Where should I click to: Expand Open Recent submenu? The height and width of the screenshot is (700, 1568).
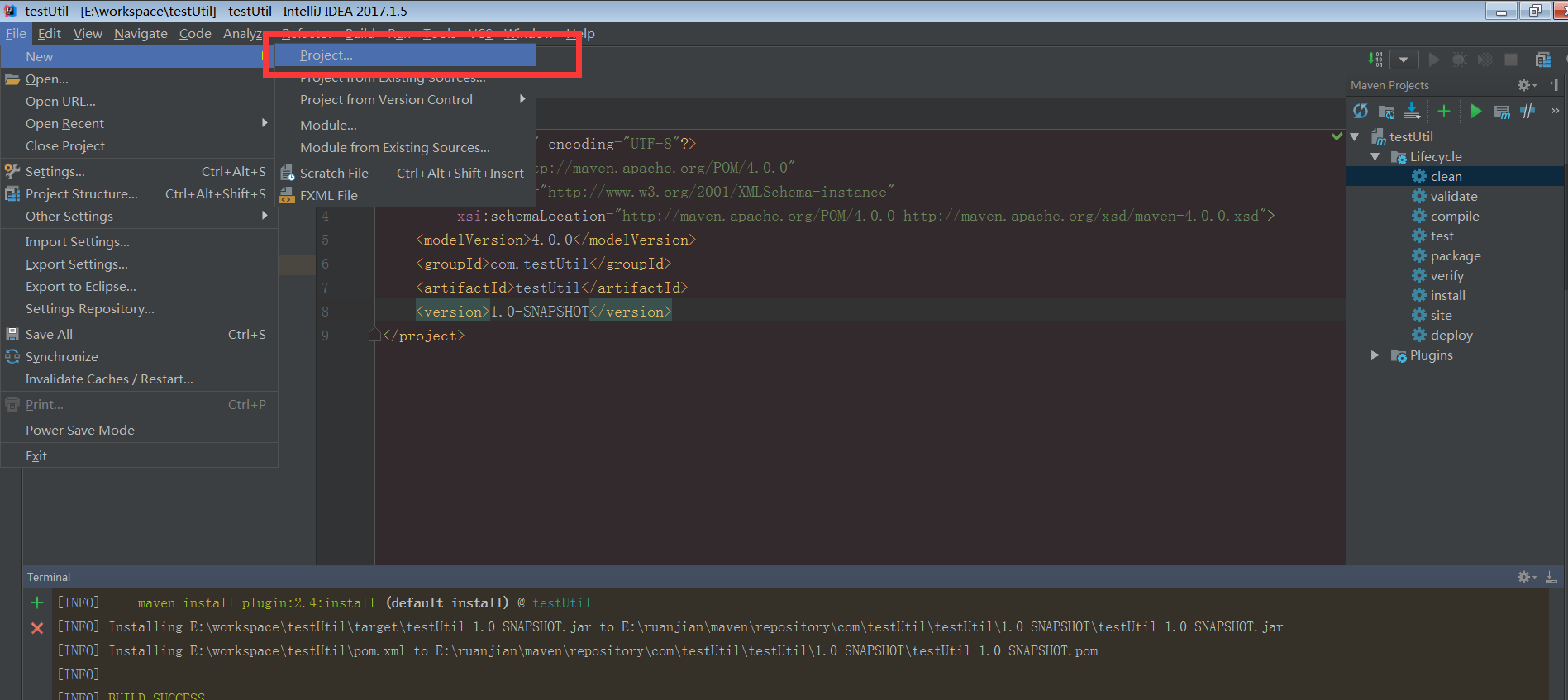click(x=139, y=123)
